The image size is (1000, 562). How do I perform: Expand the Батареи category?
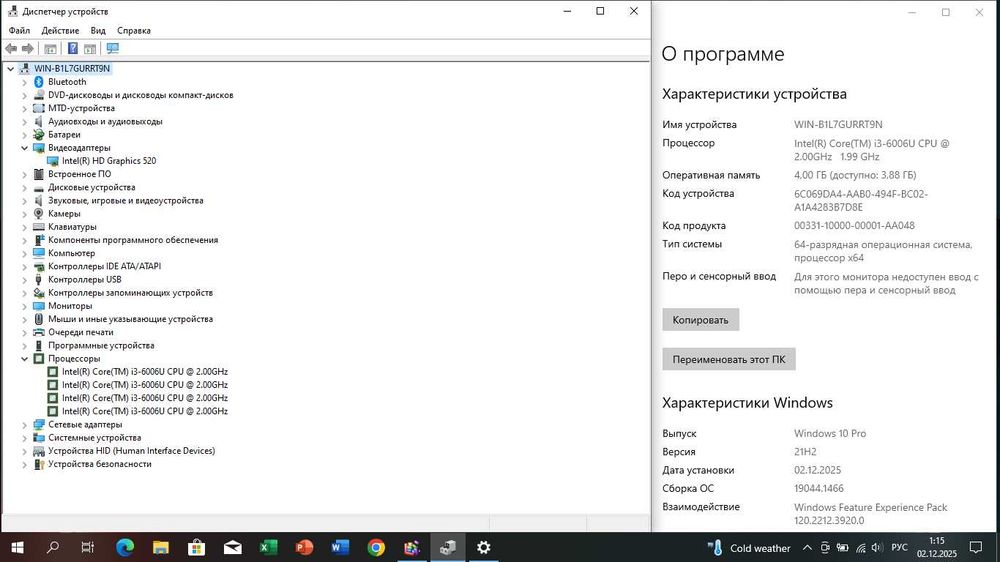click(24, 135)
